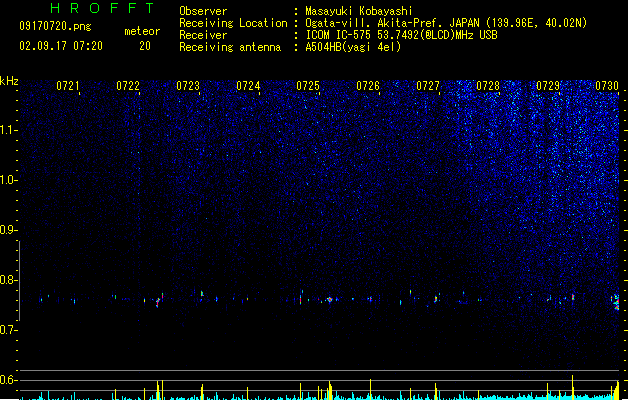This screenshot has width=629, height=400.
Task: Click the 0728 time marker
Action: coord(488,86)
